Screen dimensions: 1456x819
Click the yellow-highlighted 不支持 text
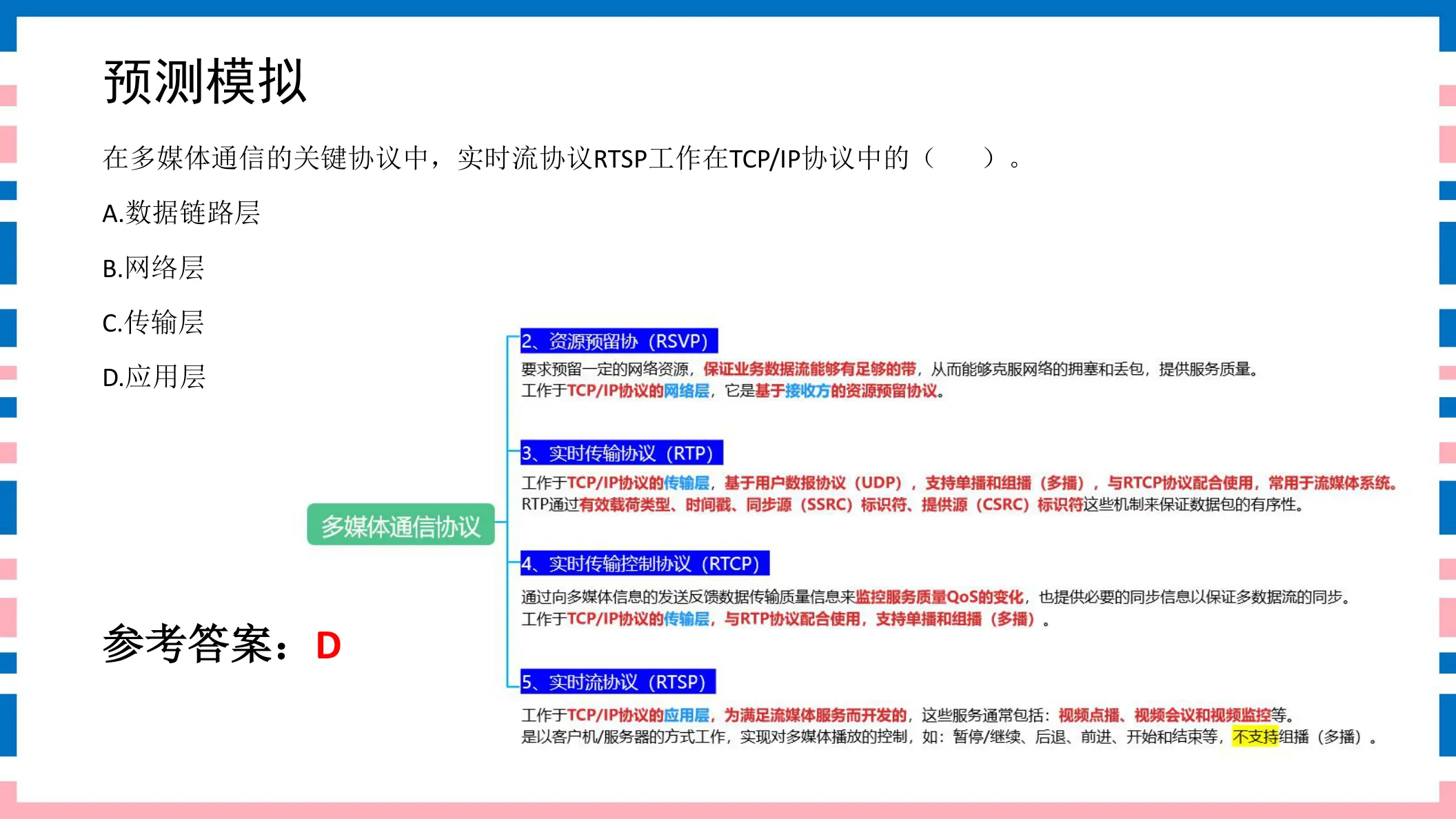(x=1255, y=737)
